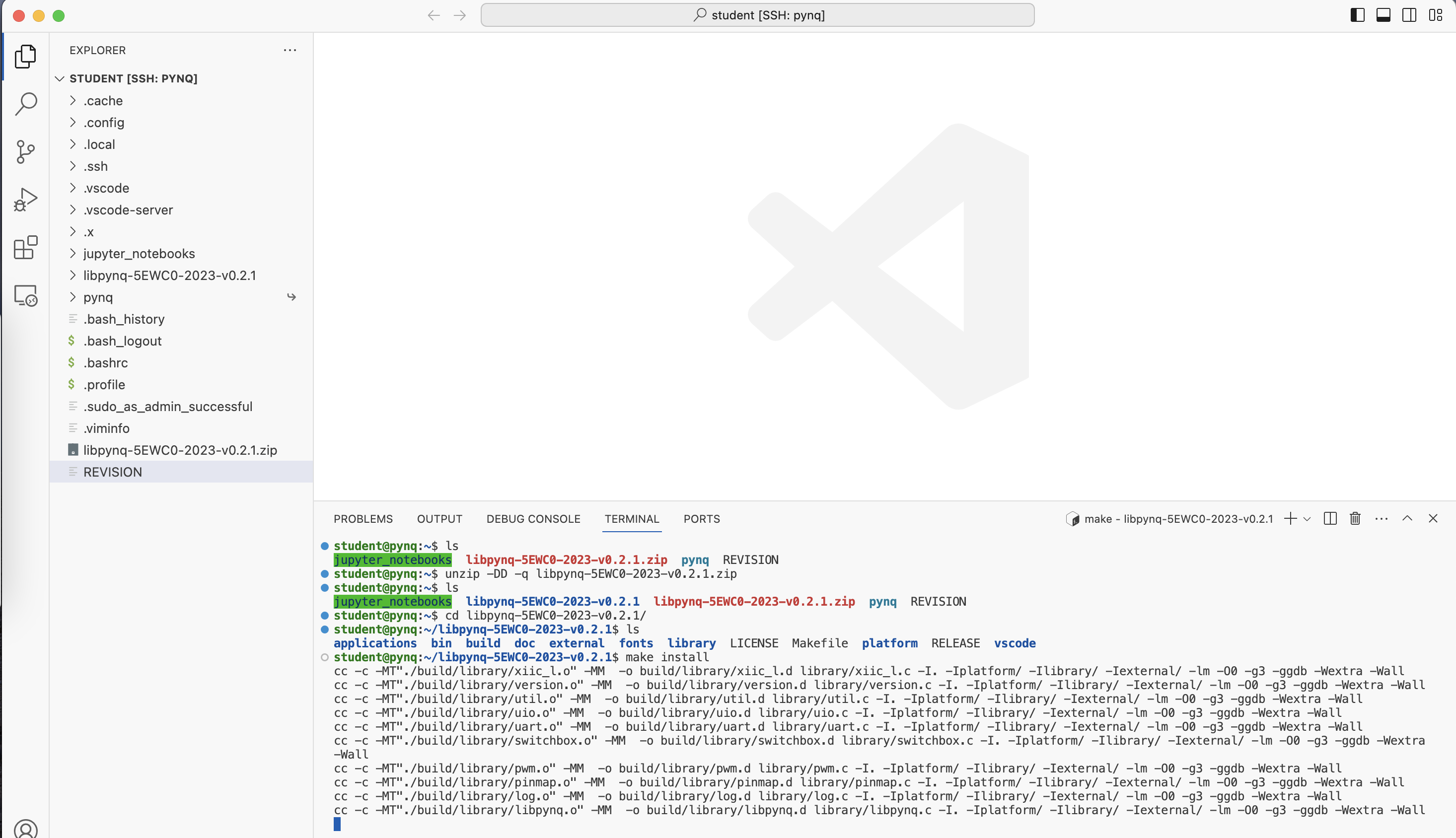Open the Run and Debug view
The height and width of the screenshot is (838, 1456).
(25, 200)
